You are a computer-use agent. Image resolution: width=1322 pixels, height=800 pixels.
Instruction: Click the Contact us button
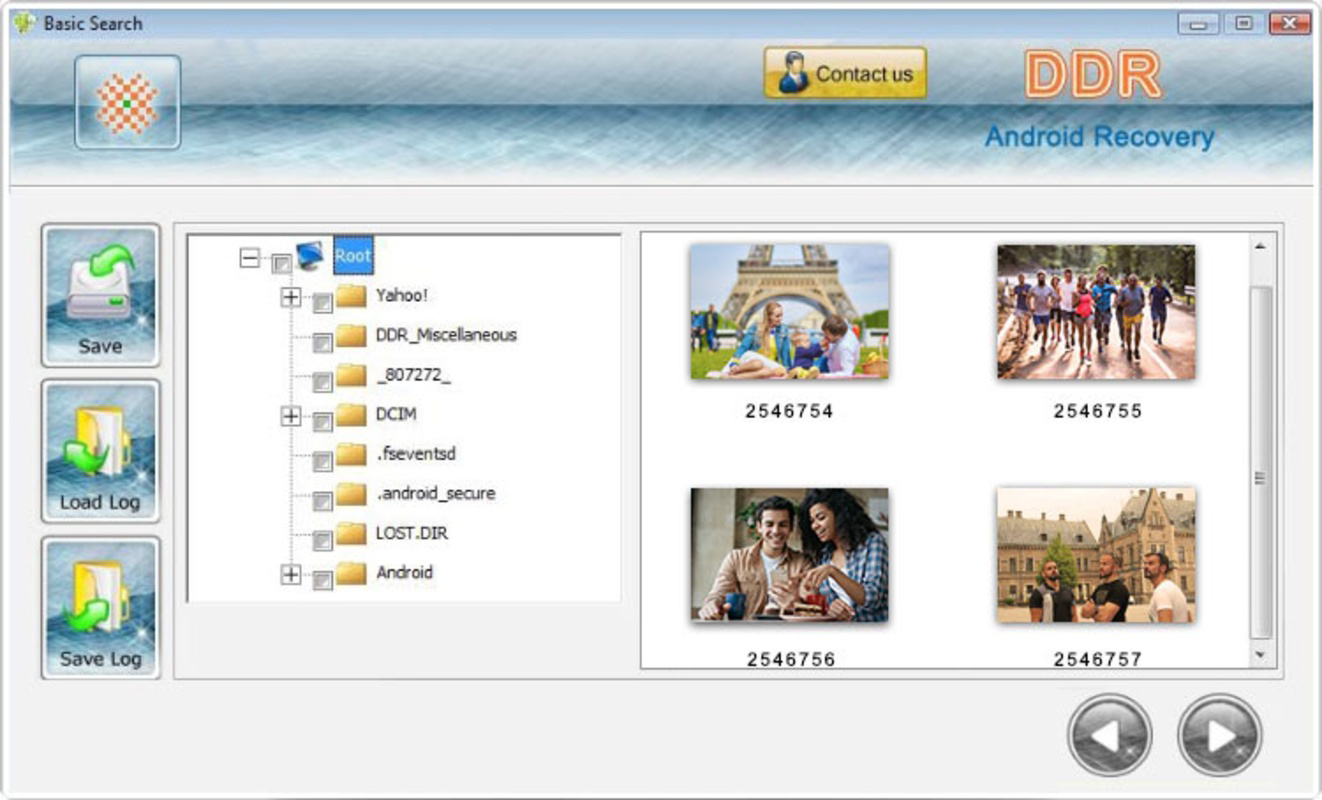[844, 72]
